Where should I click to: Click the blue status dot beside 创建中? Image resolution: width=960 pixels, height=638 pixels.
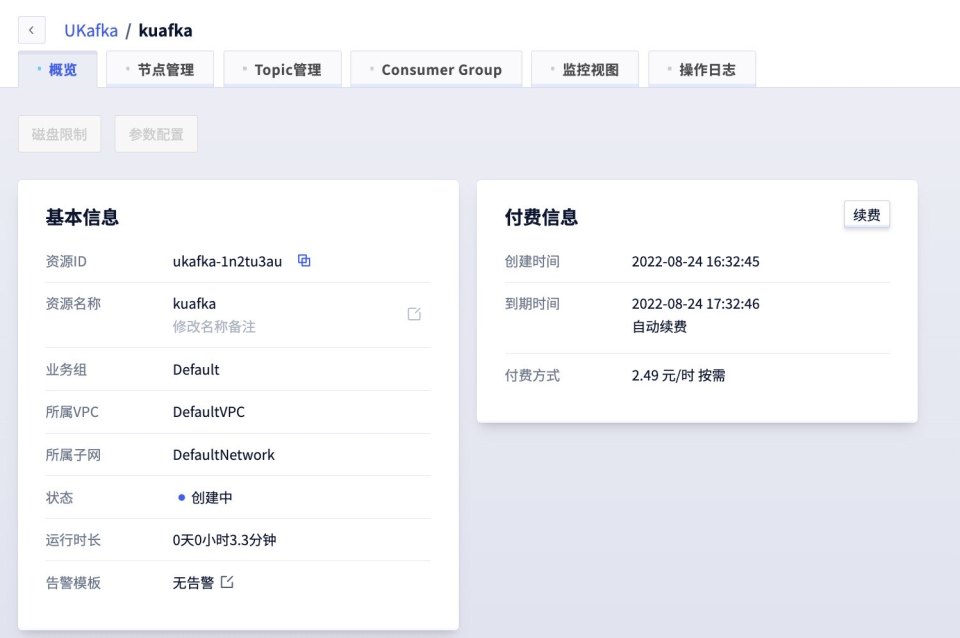181,497
